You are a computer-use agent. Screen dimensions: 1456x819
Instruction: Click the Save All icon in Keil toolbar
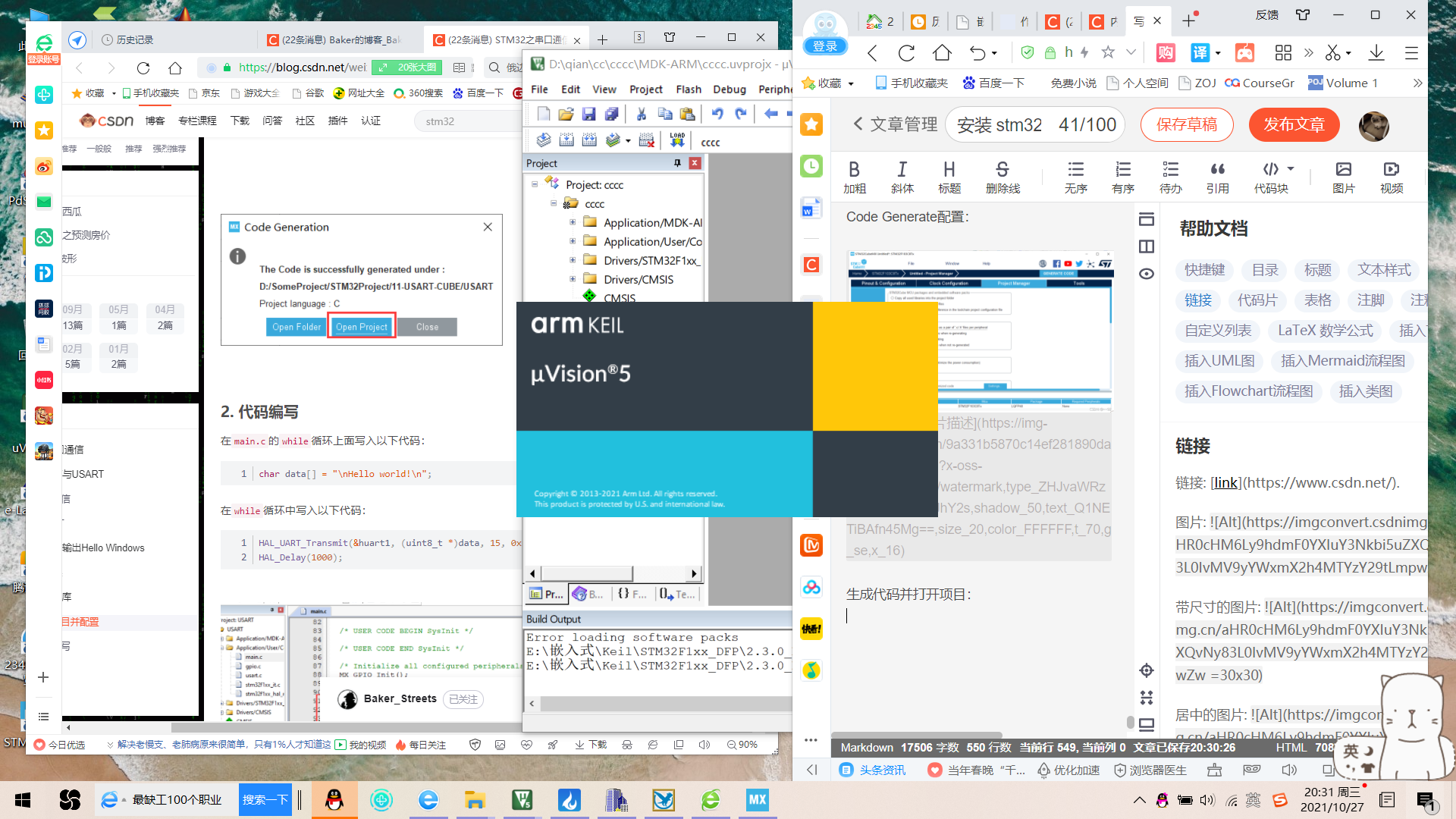click(611, 115)
